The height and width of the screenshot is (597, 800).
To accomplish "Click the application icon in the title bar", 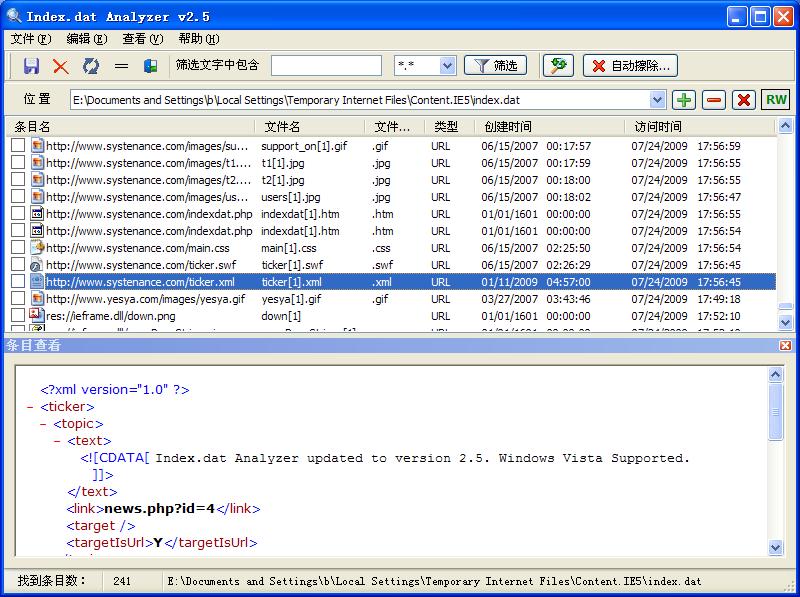I will pyautogui.click(x=14, y=16).
